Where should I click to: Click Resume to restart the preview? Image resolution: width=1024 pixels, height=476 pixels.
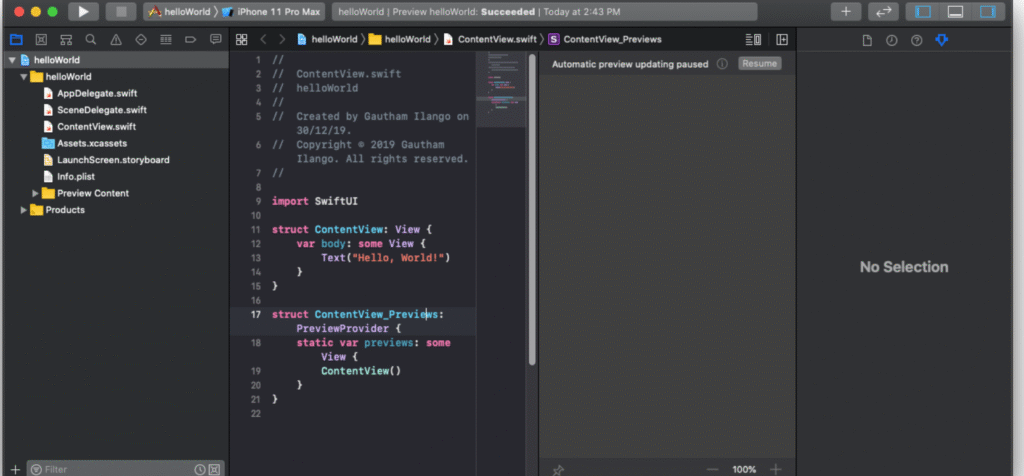pyautogui.click(x=759, y=63)
